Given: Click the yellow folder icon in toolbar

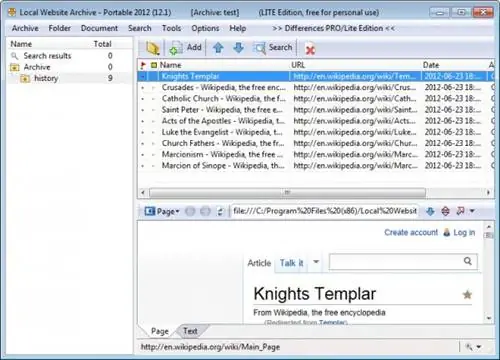Looking at the screenshot, I should coord(153,48).
